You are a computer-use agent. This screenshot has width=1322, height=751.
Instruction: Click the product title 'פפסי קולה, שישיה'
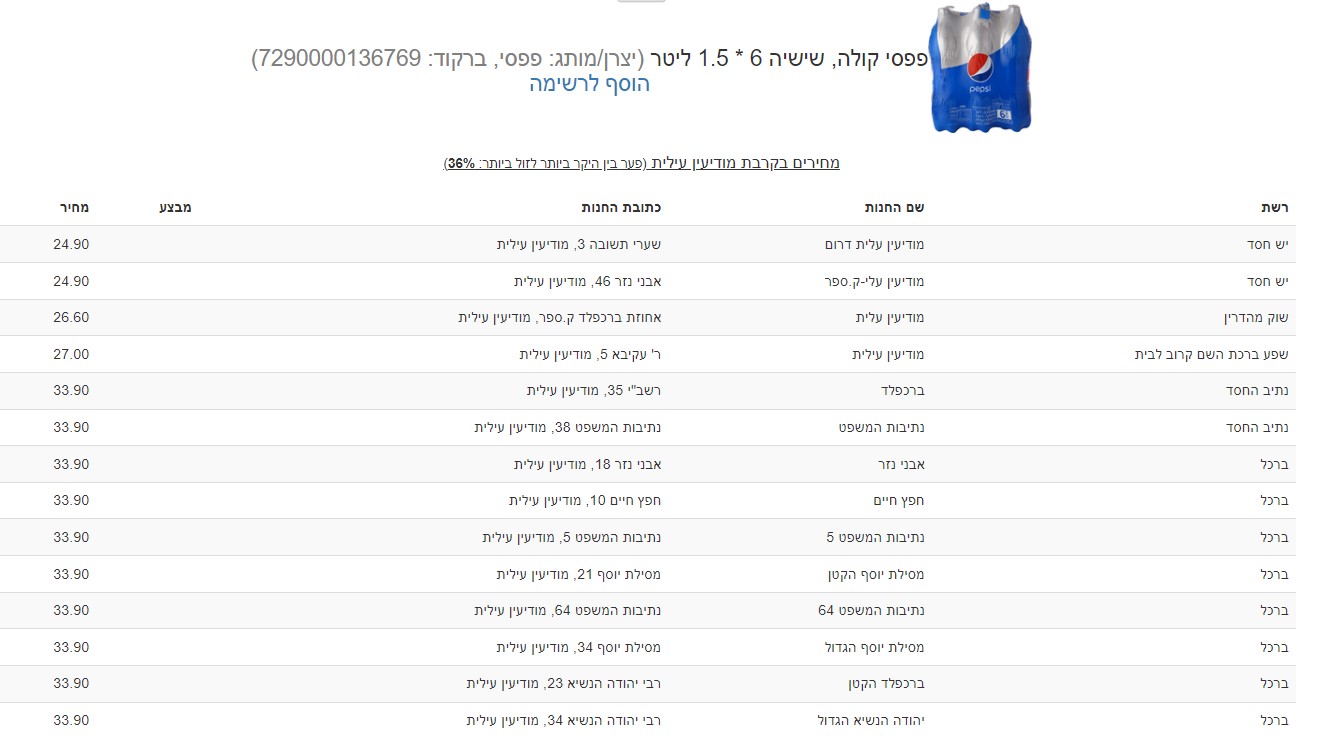pyautogui.click(x=849, y=59)
